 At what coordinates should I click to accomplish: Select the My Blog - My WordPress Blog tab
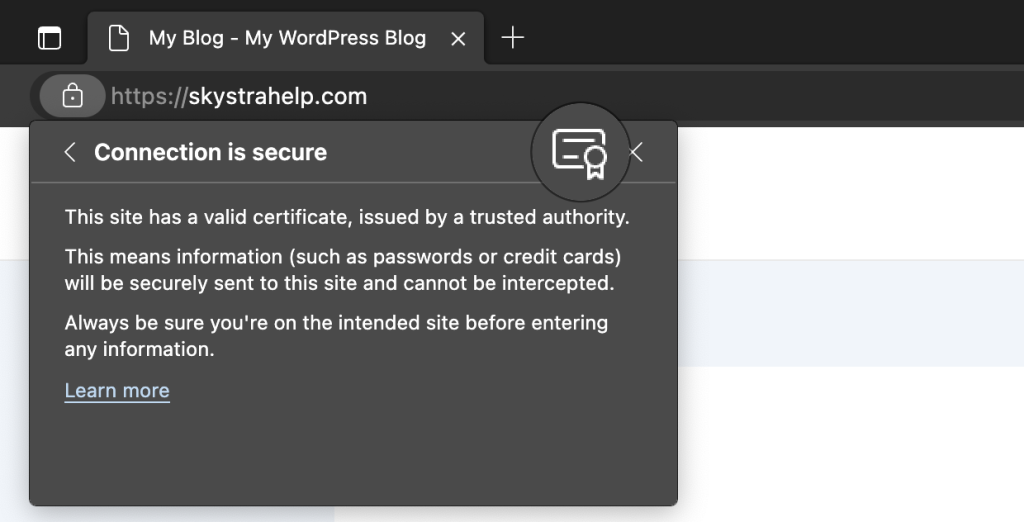pyautogui.click(x=286, y=38)
